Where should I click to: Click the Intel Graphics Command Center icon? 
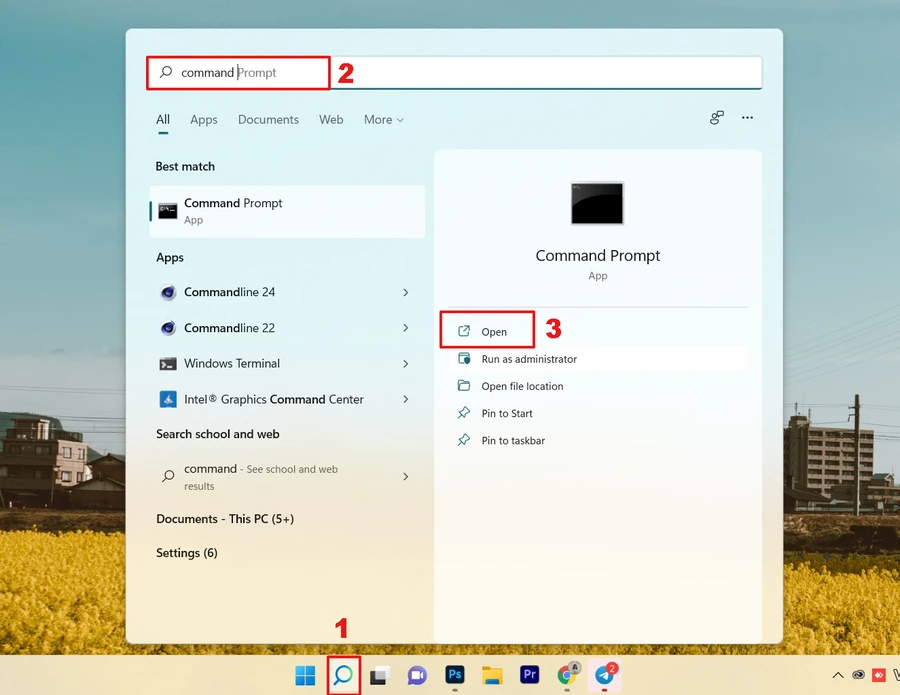168,399
